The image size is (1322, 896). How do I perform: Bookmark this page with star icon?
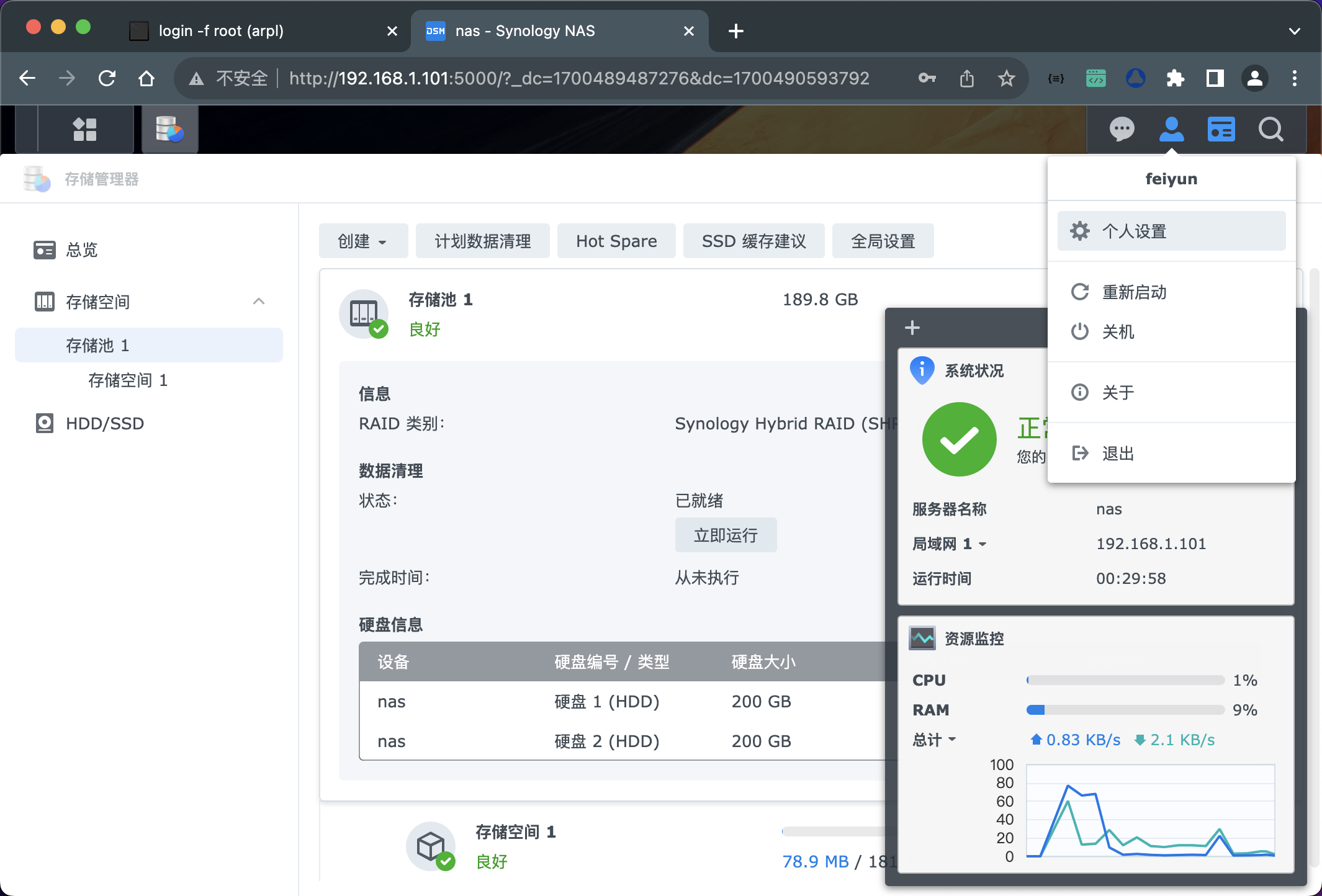tap(1006, 78)
